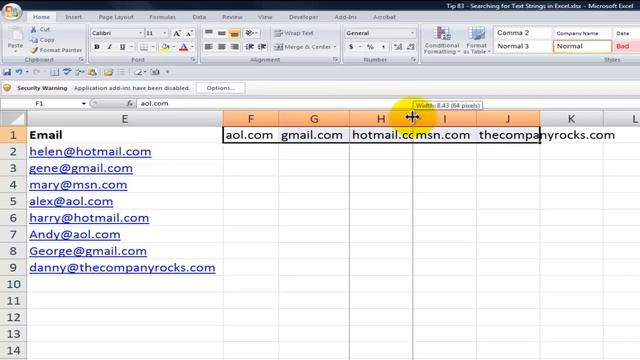This screenshot has height=360, width=640.
Task: Expand the General number format dropdown
Action: 412,33
